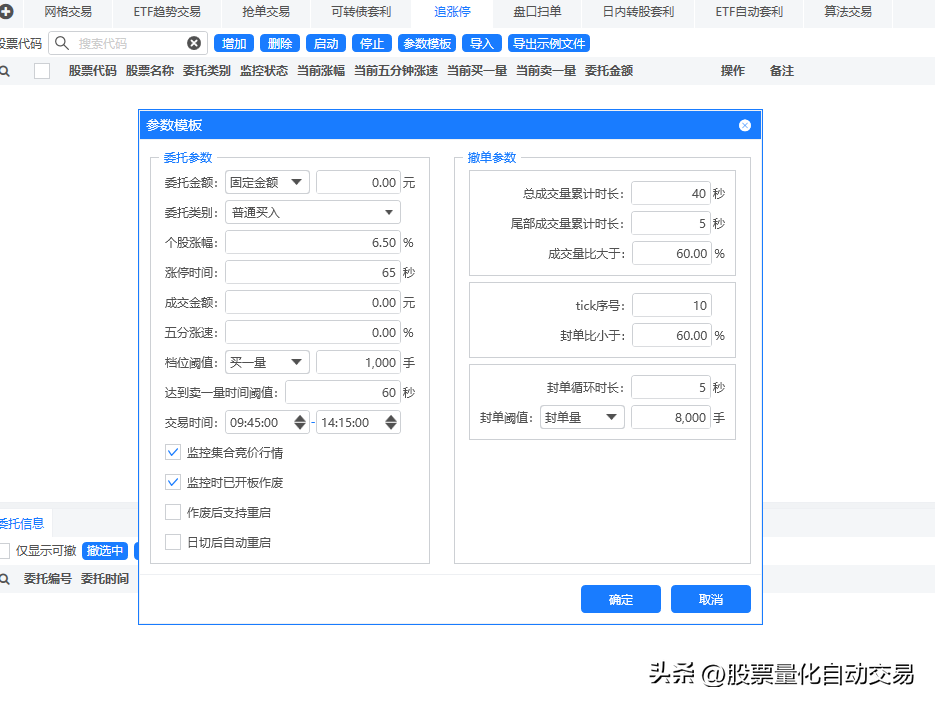This screenshot has height=705, width=935.
Task: Switch to the 可转债套利 tab
Action: click(x=361, y=12)
